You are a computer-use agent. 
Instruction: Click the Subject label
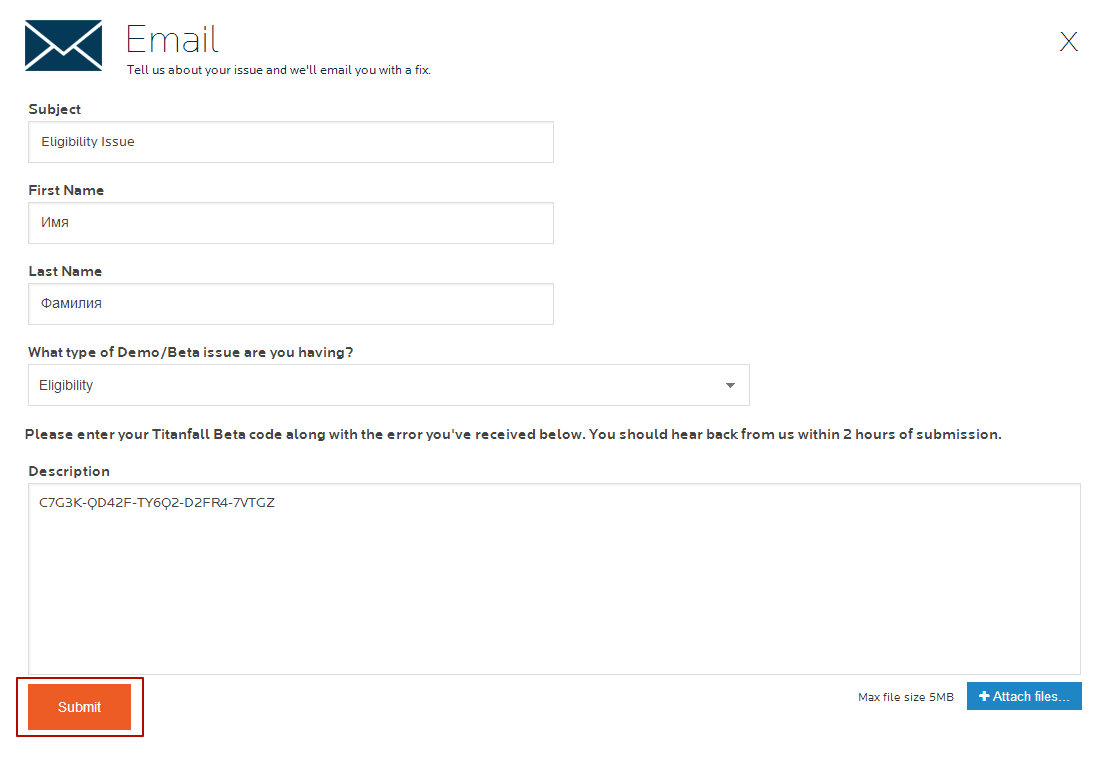(x=54, y=110)
